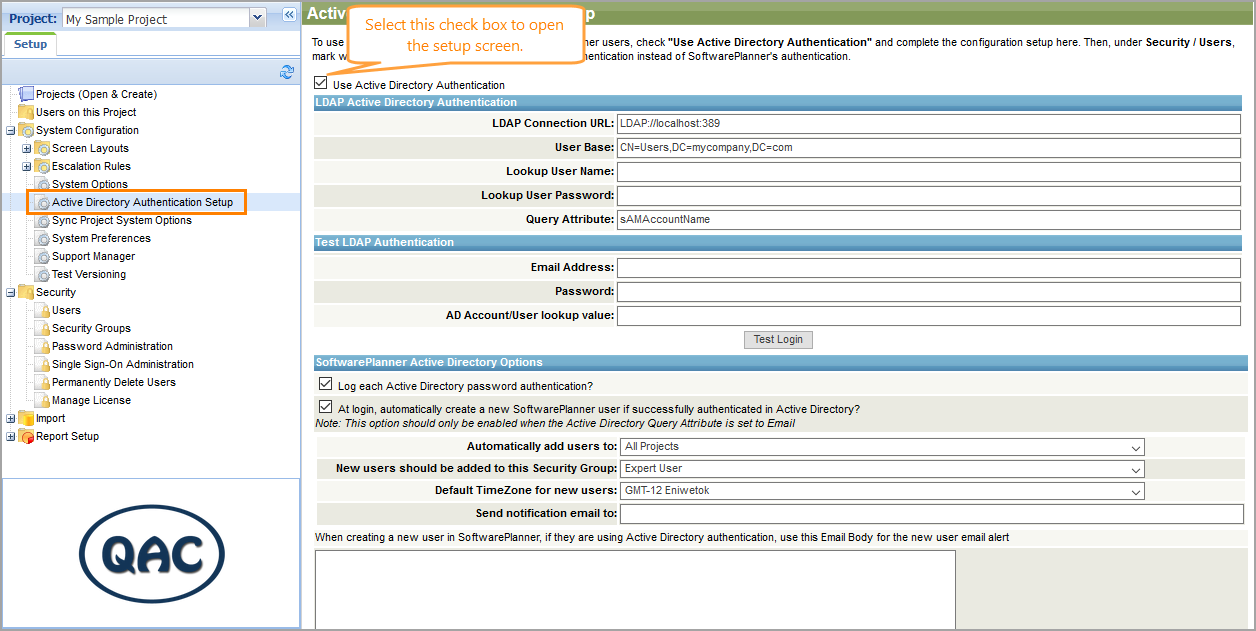This screenshot has height=631, width=1256.
Task: Click the Email Address test field
Action: 928,268
